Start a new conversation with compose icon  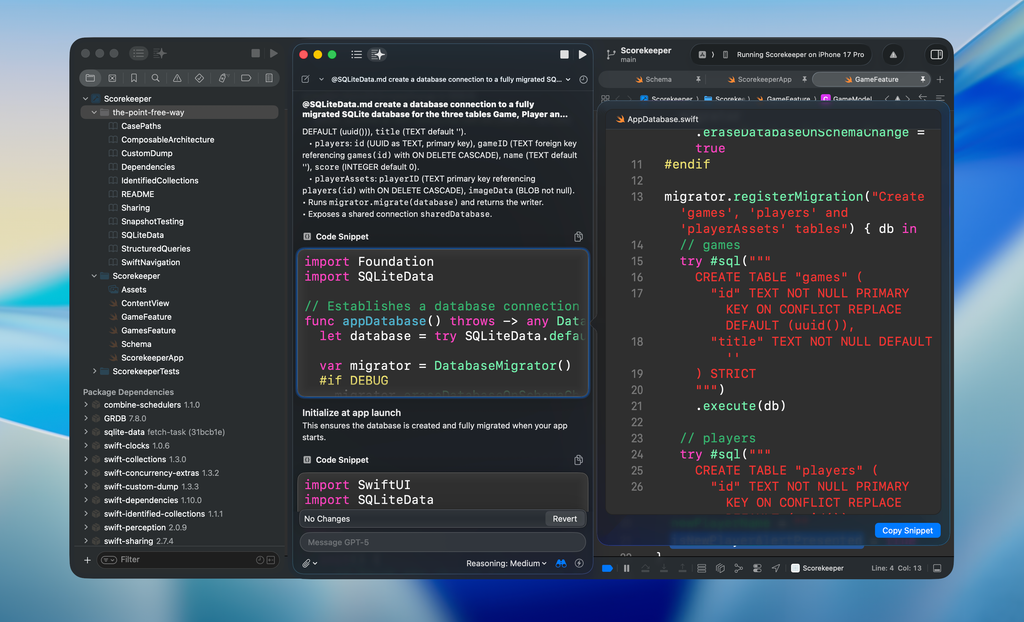pos(306,79)
